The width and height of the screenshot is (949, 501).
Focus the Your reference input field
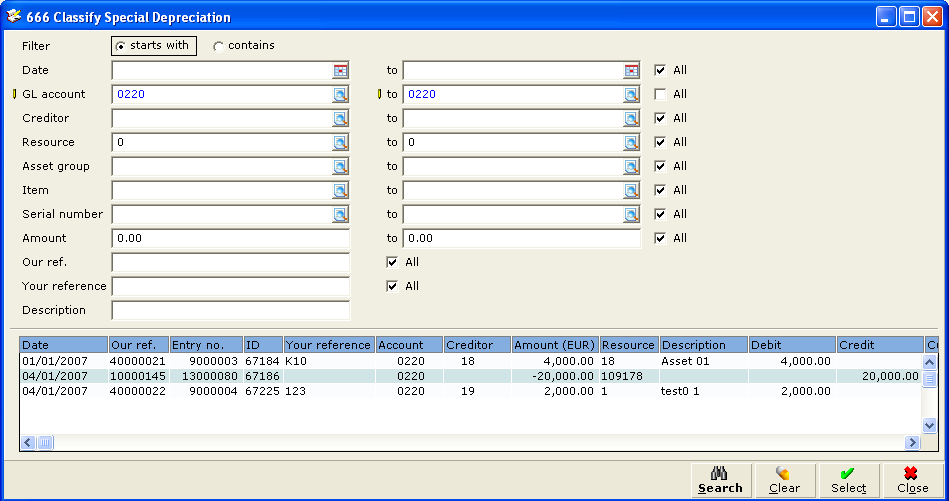[231, 286]
